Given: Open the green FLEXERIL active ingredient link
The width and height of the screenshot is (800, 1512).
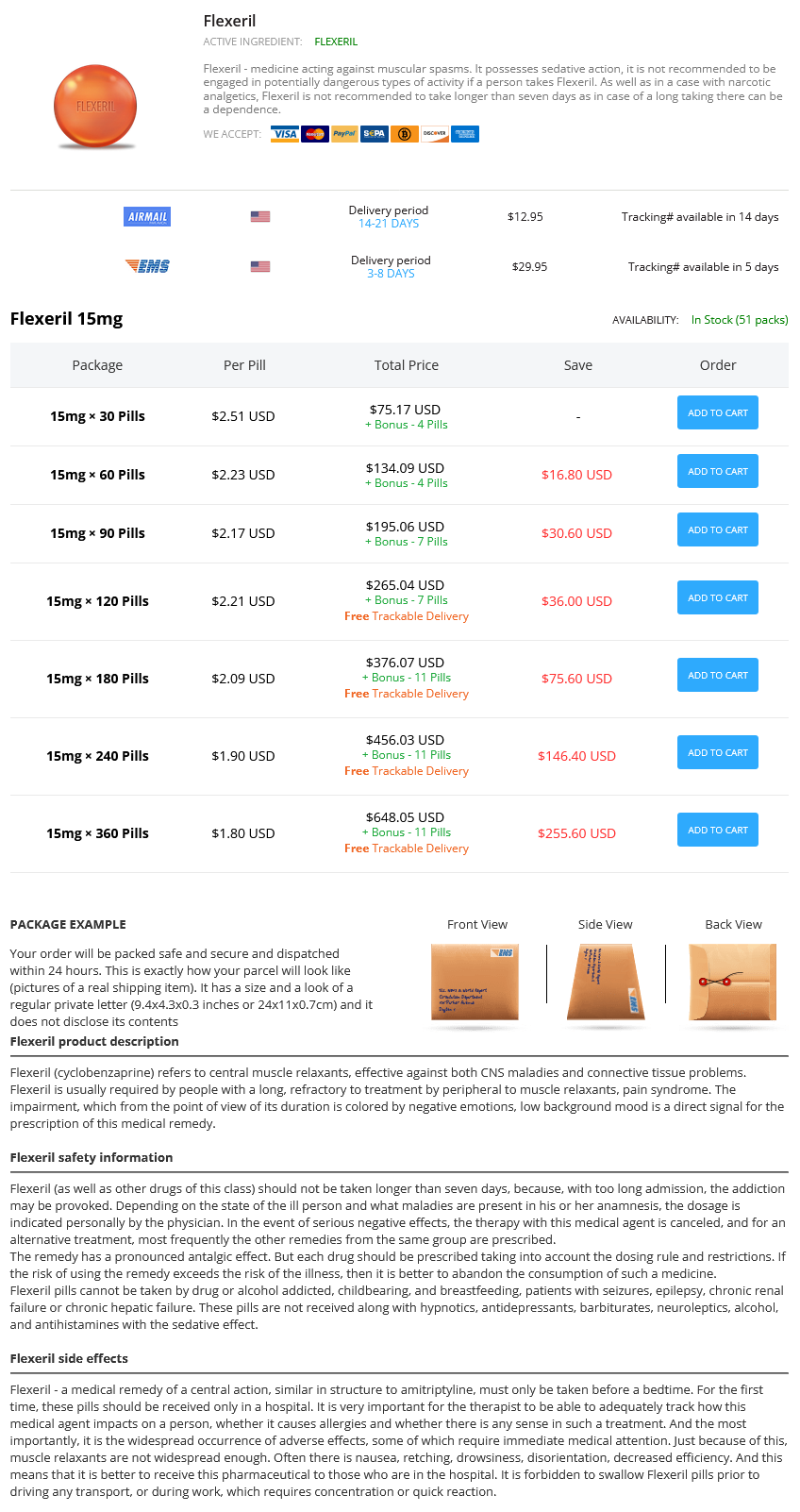Looking at the screenshot, I should pos(336,42).
